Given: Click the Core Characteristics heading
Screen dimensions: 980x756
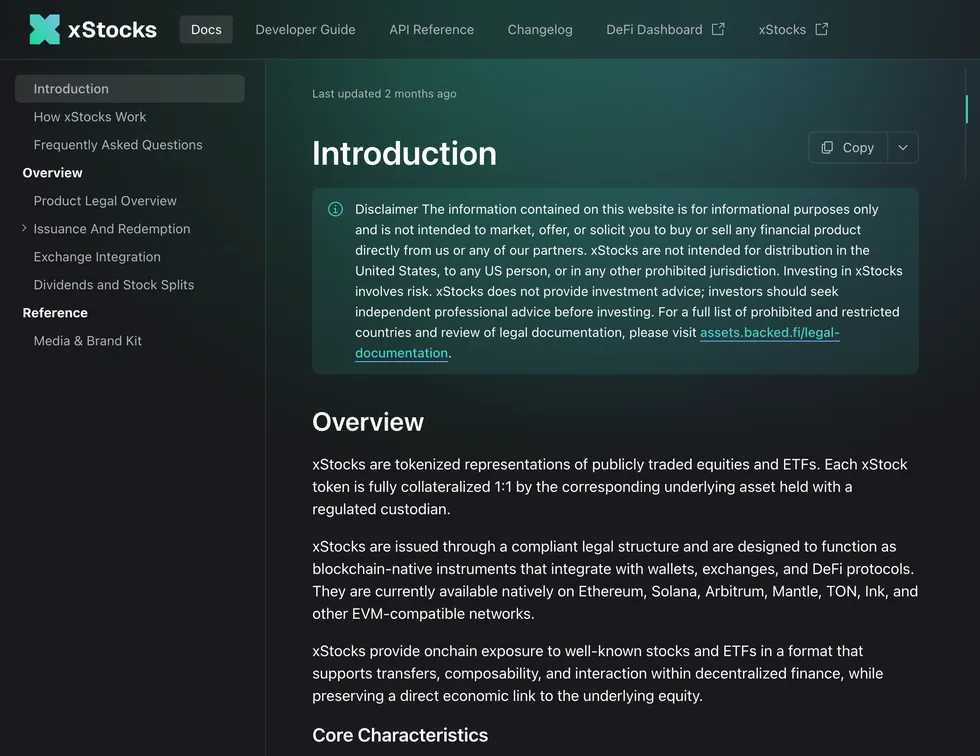Looking at the screenshot, I should tap(400, 735).
